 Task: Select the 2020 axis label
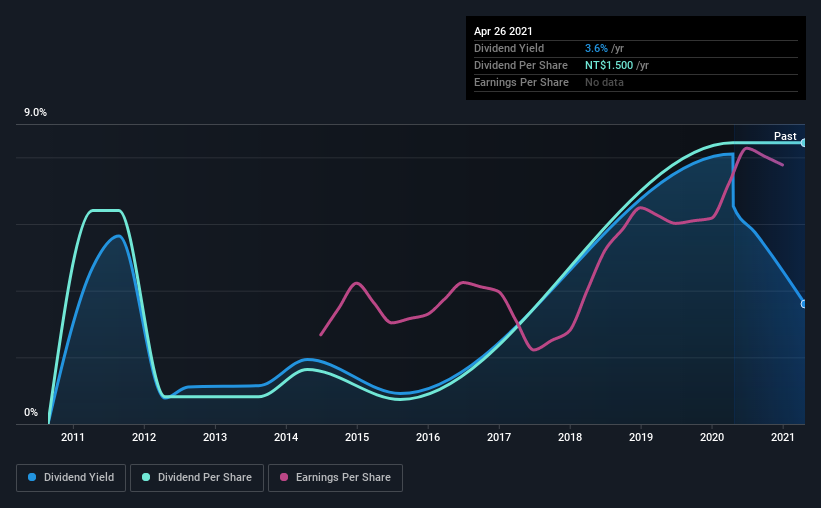point(712,437)
